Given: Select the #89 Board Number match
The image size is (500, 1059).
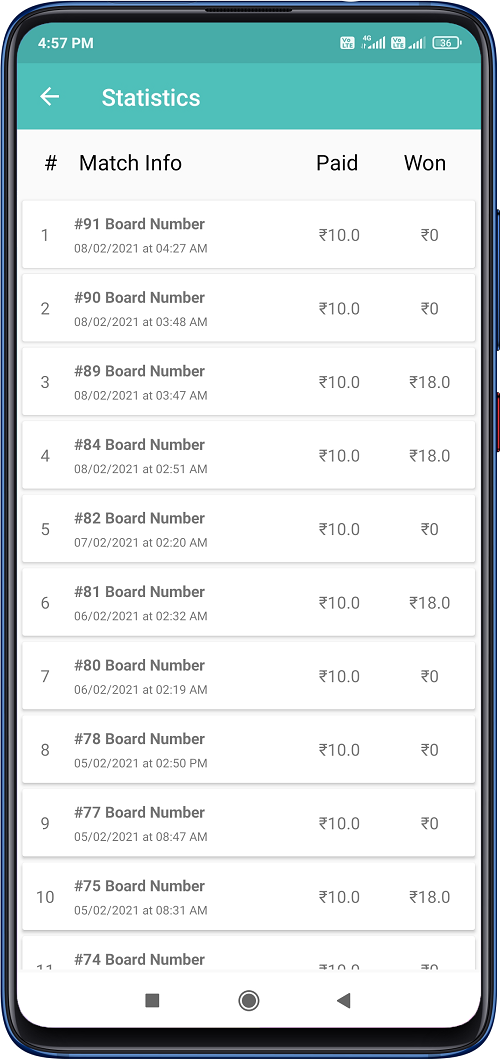Looking at the screenshot, I should coord(249,382).
